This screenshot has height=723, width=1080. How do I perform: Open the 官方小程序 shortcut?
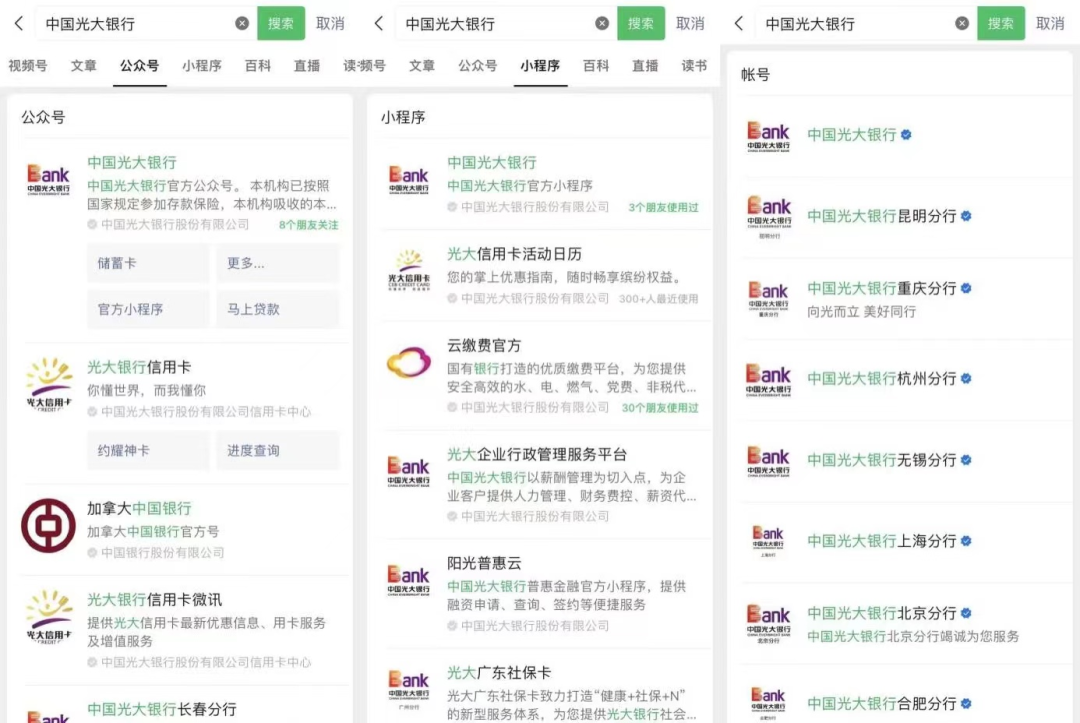tap(147, 309)
